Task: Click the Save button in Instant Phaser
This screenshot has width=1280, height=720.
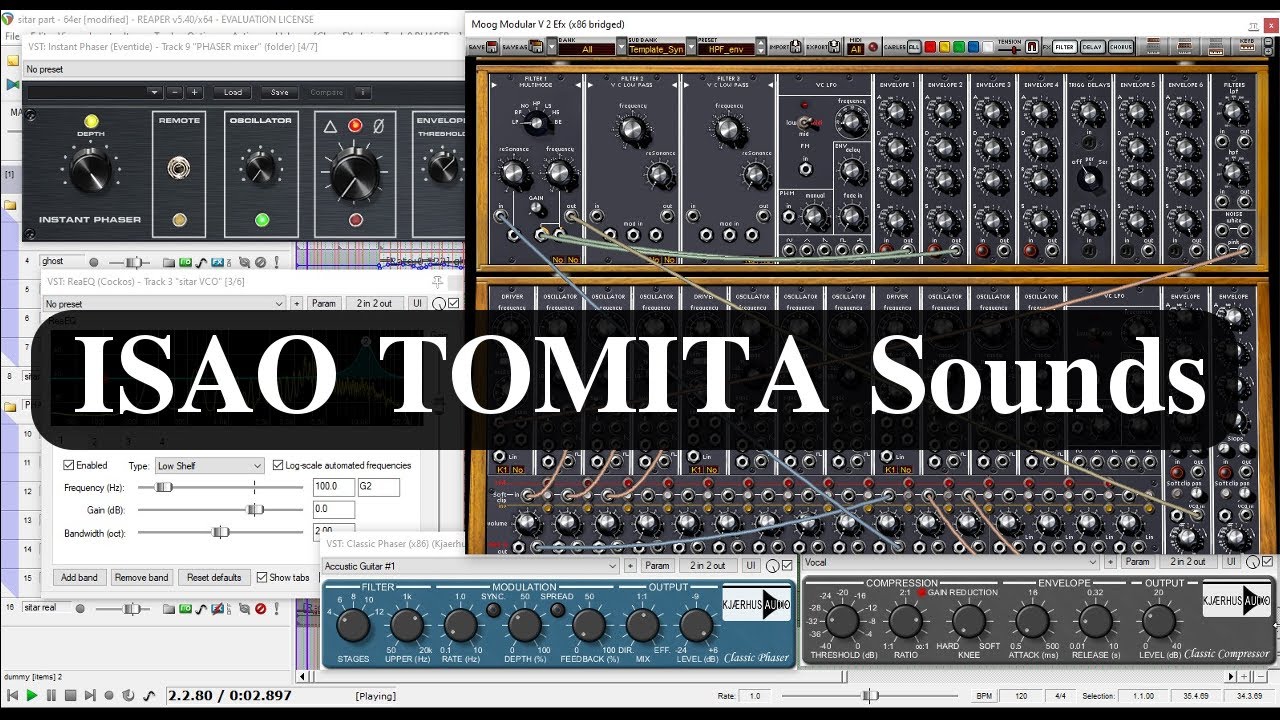Action: pyautogui.click(x=280, y=92)
